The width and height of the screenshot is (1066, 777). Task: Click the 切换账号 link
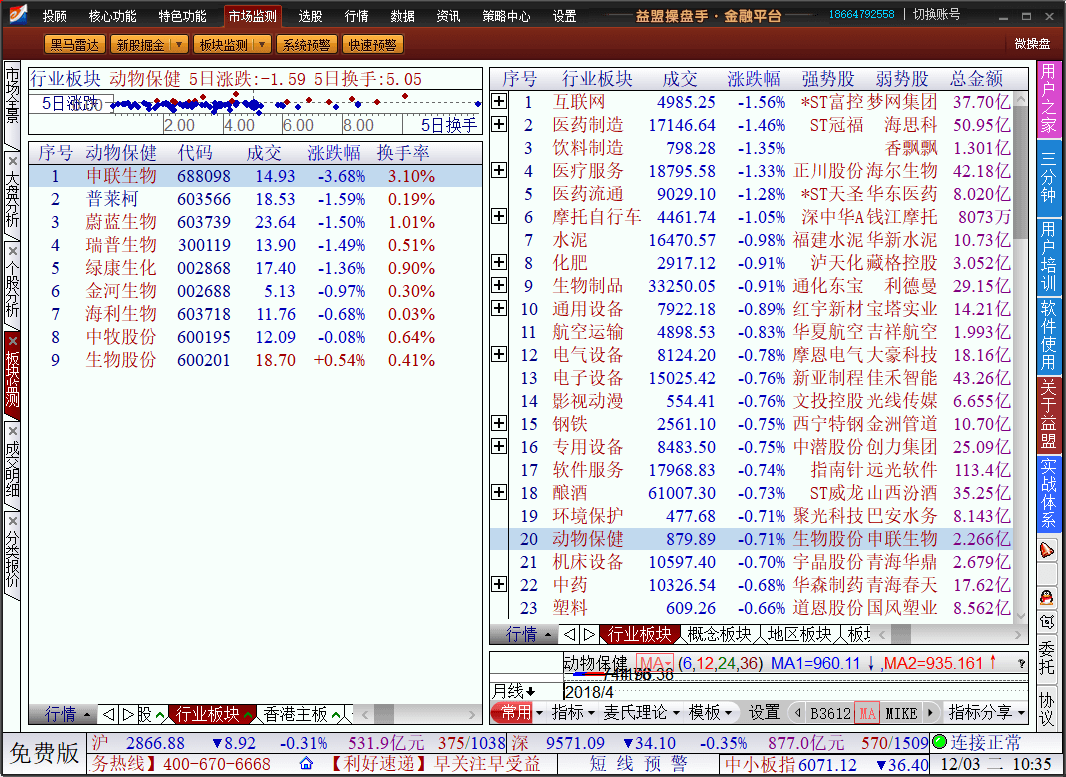936,14
